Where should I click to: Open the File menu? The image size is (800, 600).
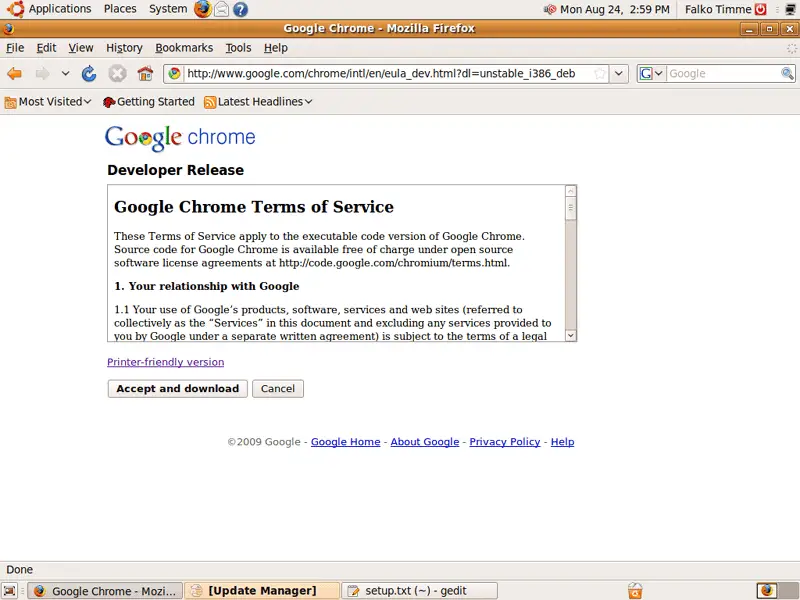click(x=15, y=48)
